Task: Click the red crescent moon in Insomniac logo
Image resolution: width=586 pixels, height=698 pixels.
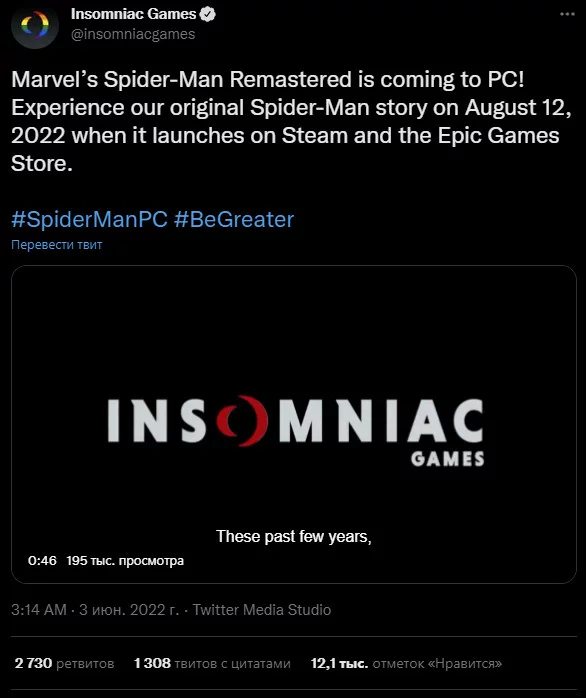Action: click(x=243, y=421)
